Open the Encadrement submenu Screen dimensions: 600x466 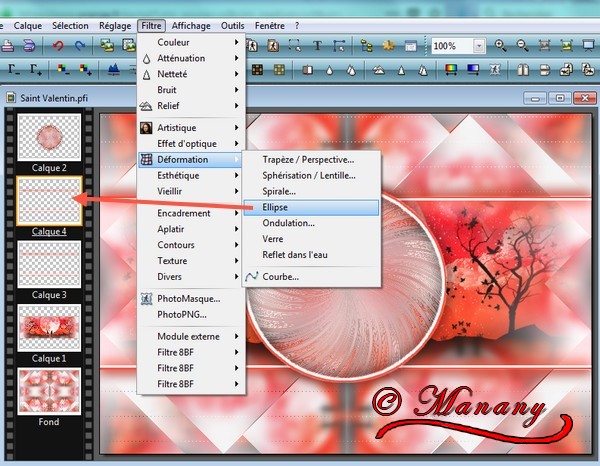click(191, 213)
